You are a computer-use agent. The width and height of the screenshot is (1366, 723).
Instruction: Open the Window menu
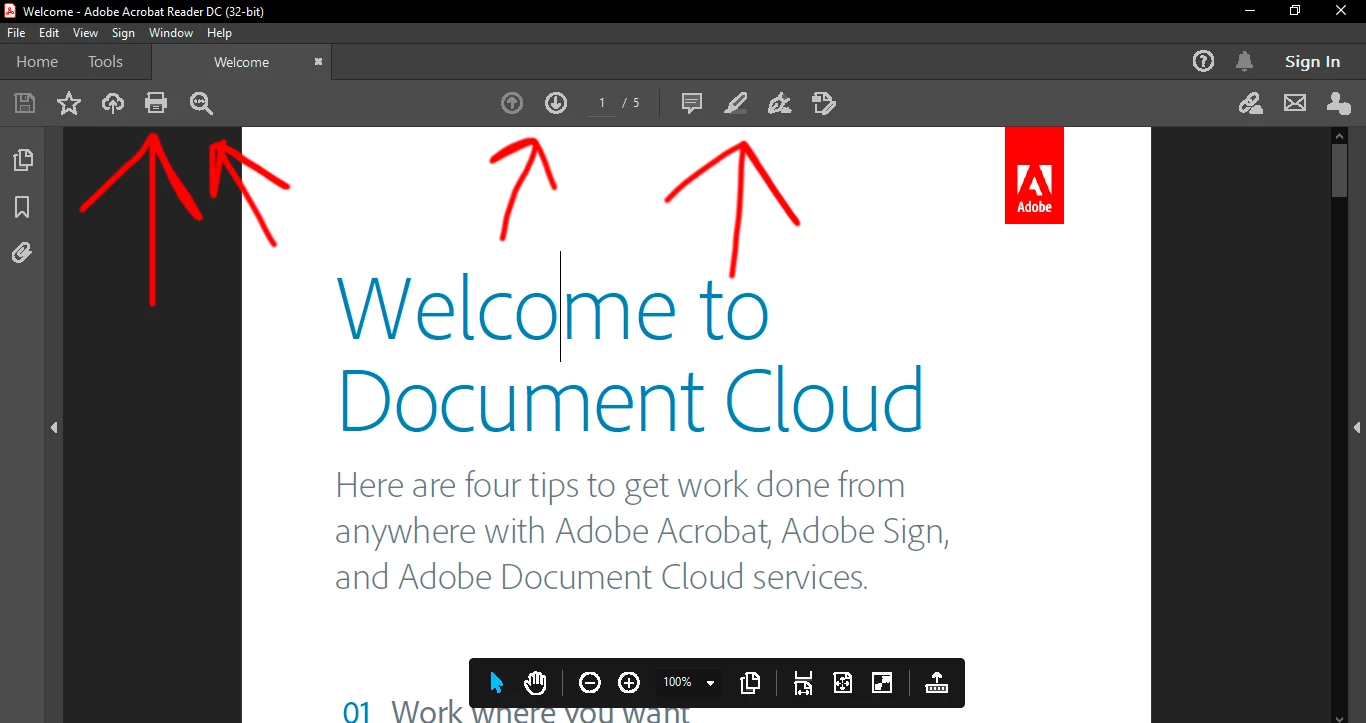(x=171, y=33)
